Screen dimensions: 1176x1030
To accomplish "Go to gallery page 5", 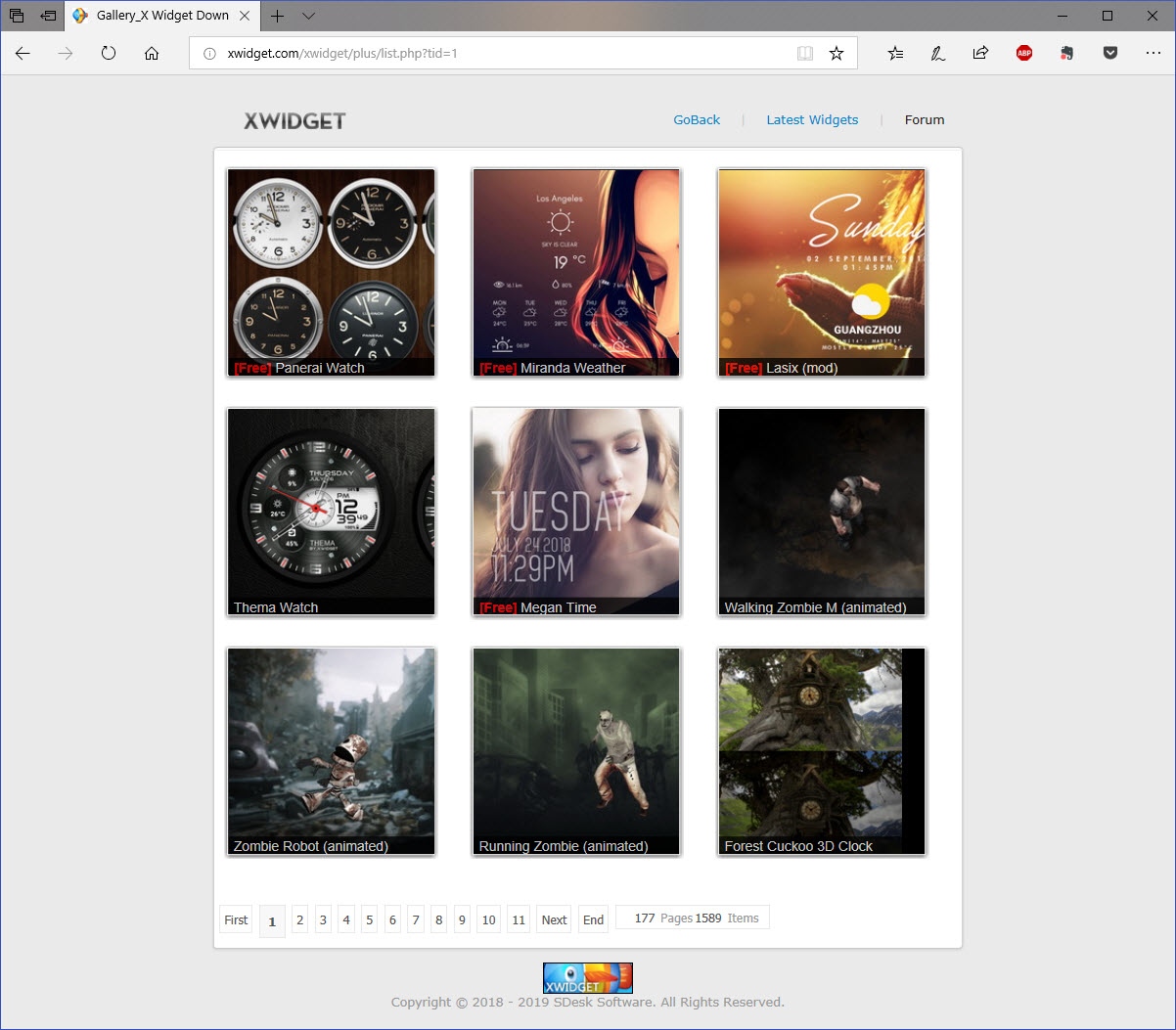I will click(x=370, y=919).
